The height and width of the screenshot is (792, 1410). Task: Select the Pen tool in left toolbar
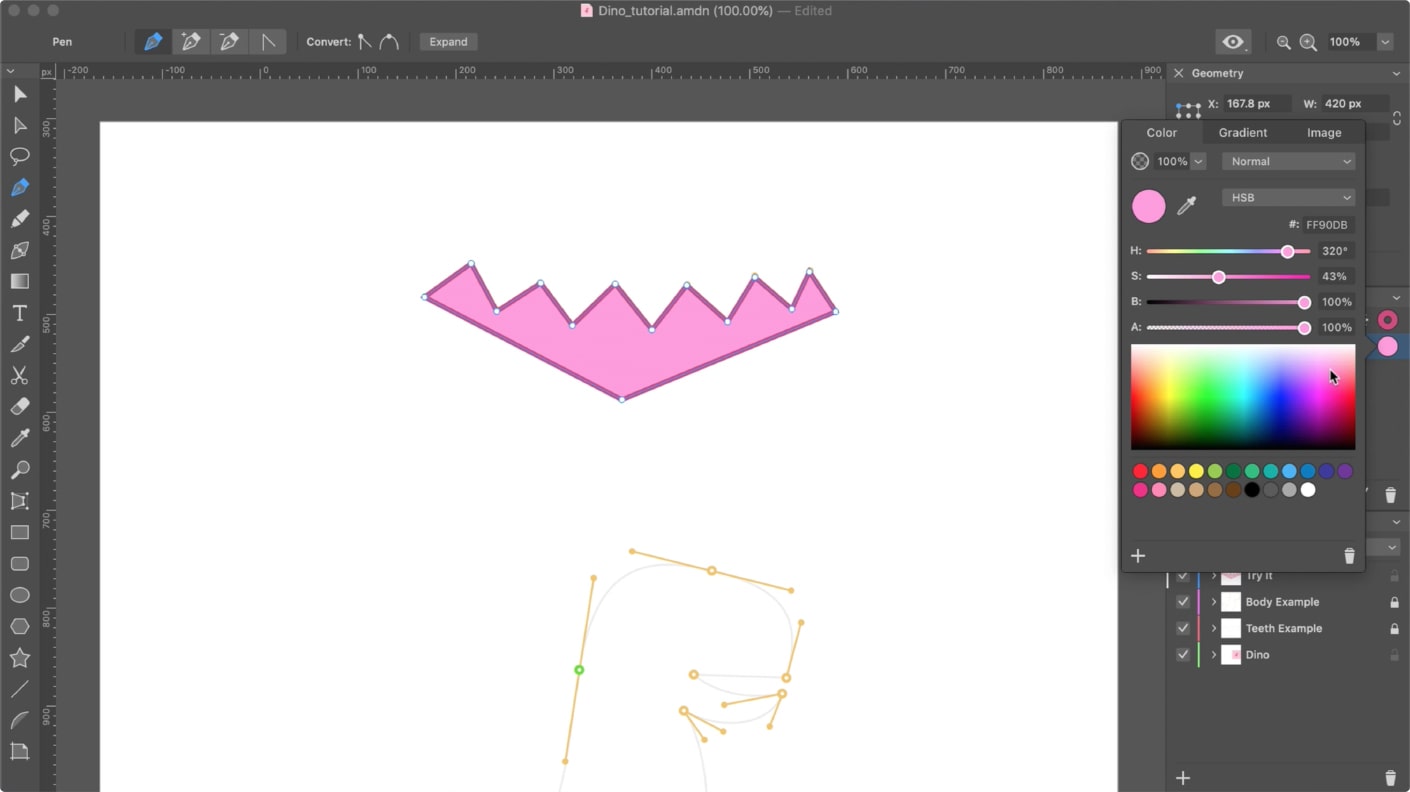(19, 188)
